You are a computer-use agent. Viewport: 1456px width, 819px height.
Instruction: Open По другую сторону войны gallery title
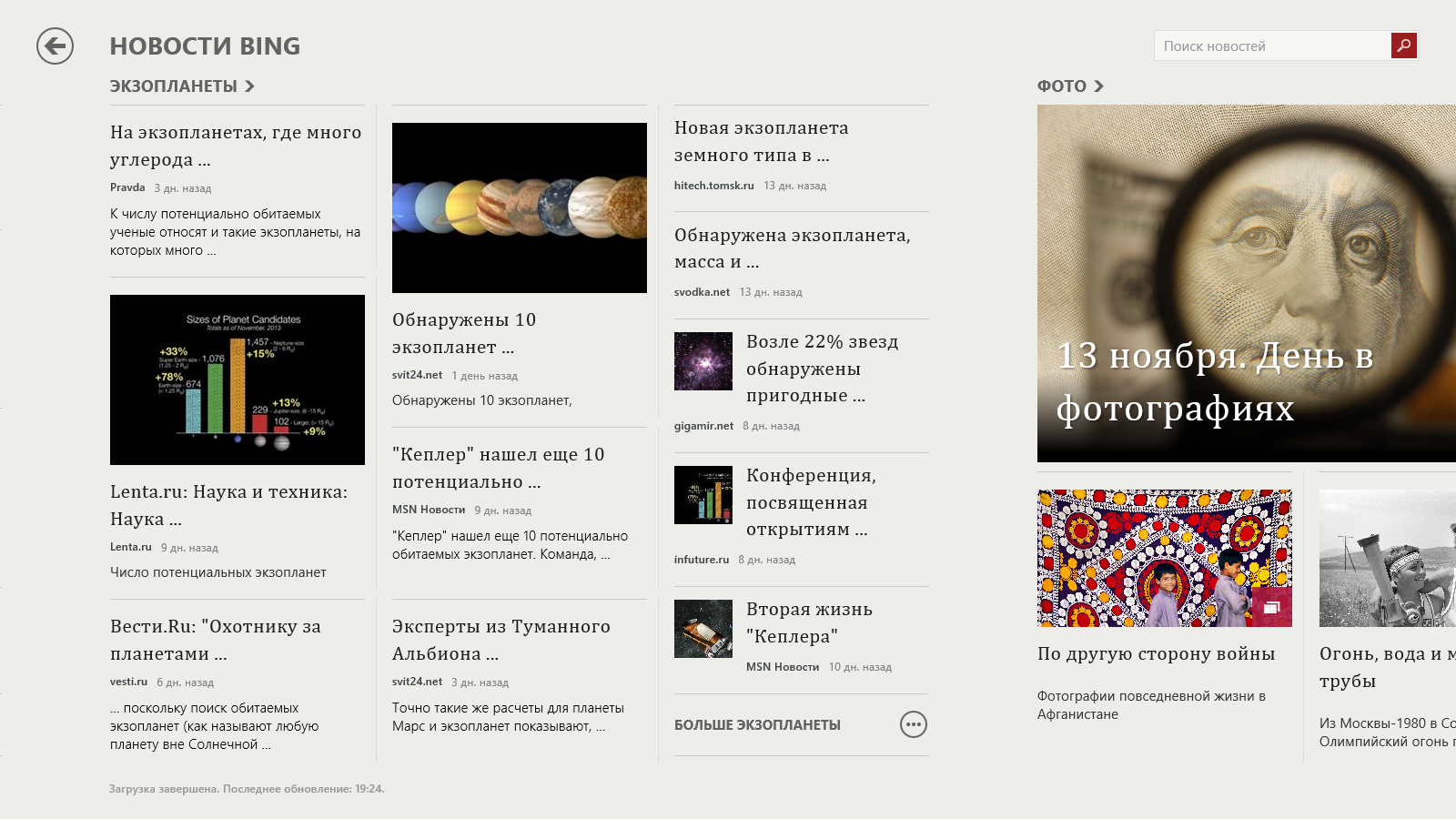1156,653
